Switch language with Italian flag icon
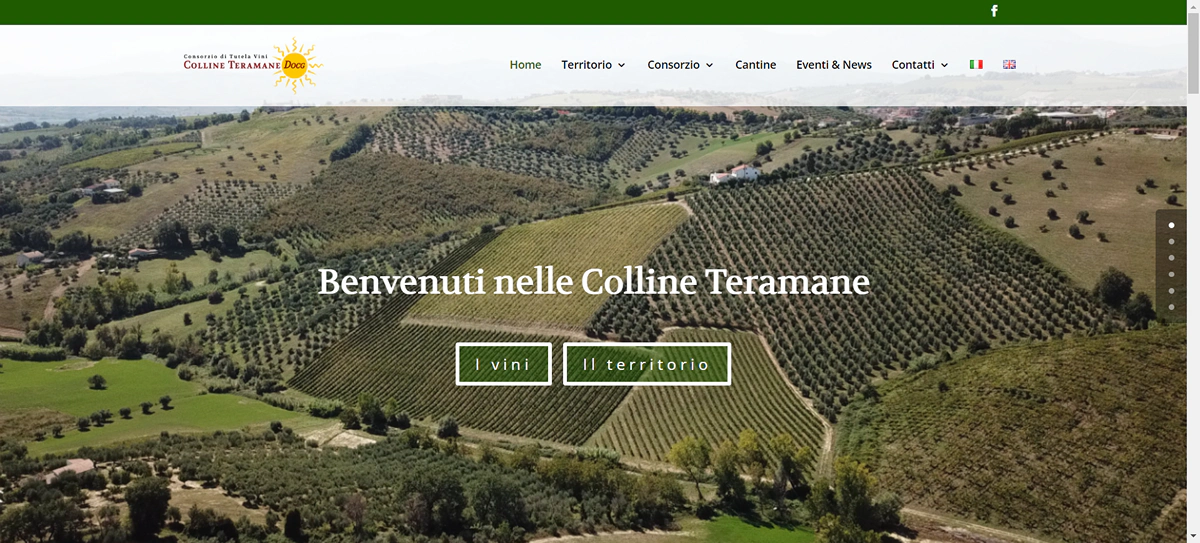 [976, 64]
